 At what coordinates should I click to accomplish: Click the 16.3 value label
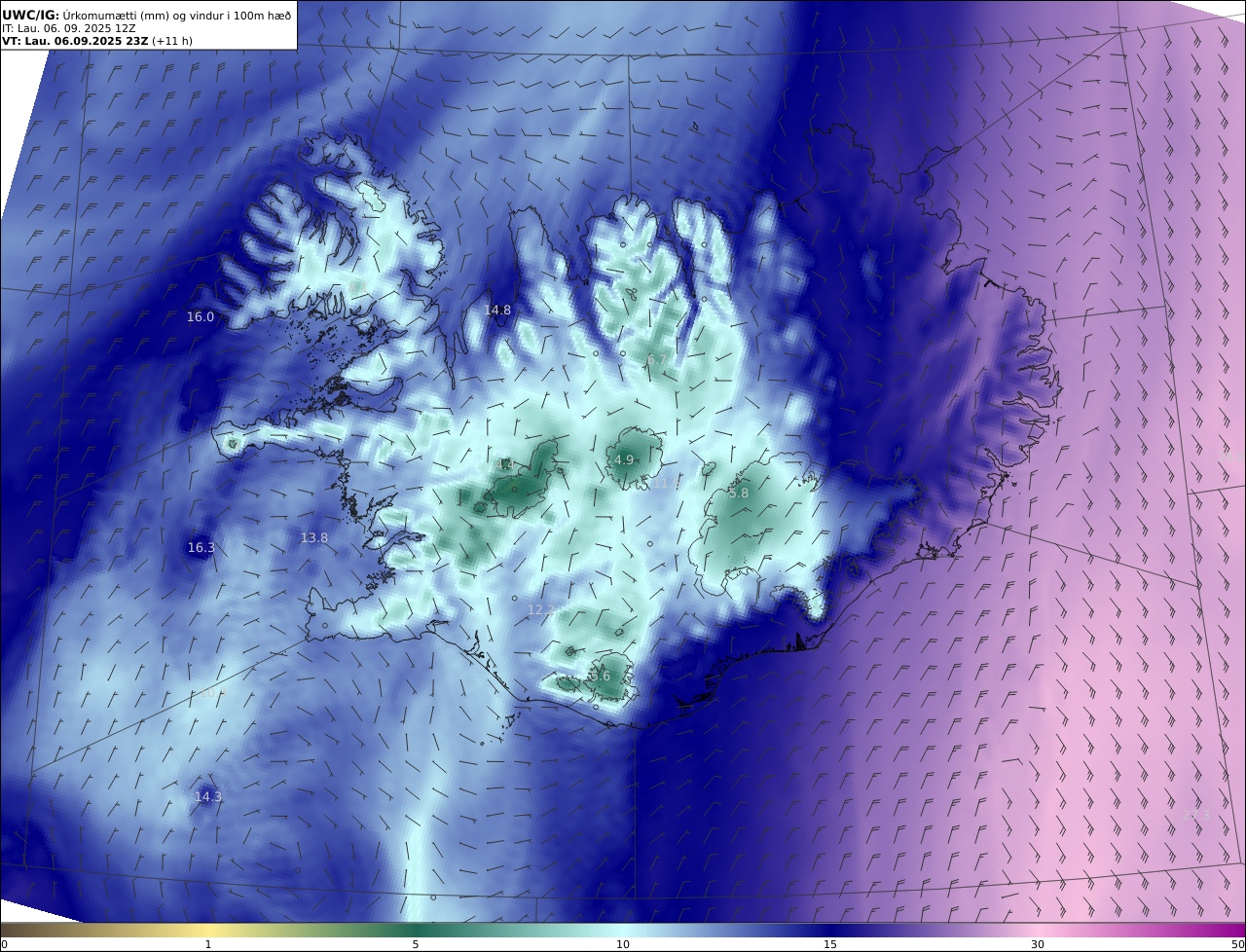[x=202, y=548]
